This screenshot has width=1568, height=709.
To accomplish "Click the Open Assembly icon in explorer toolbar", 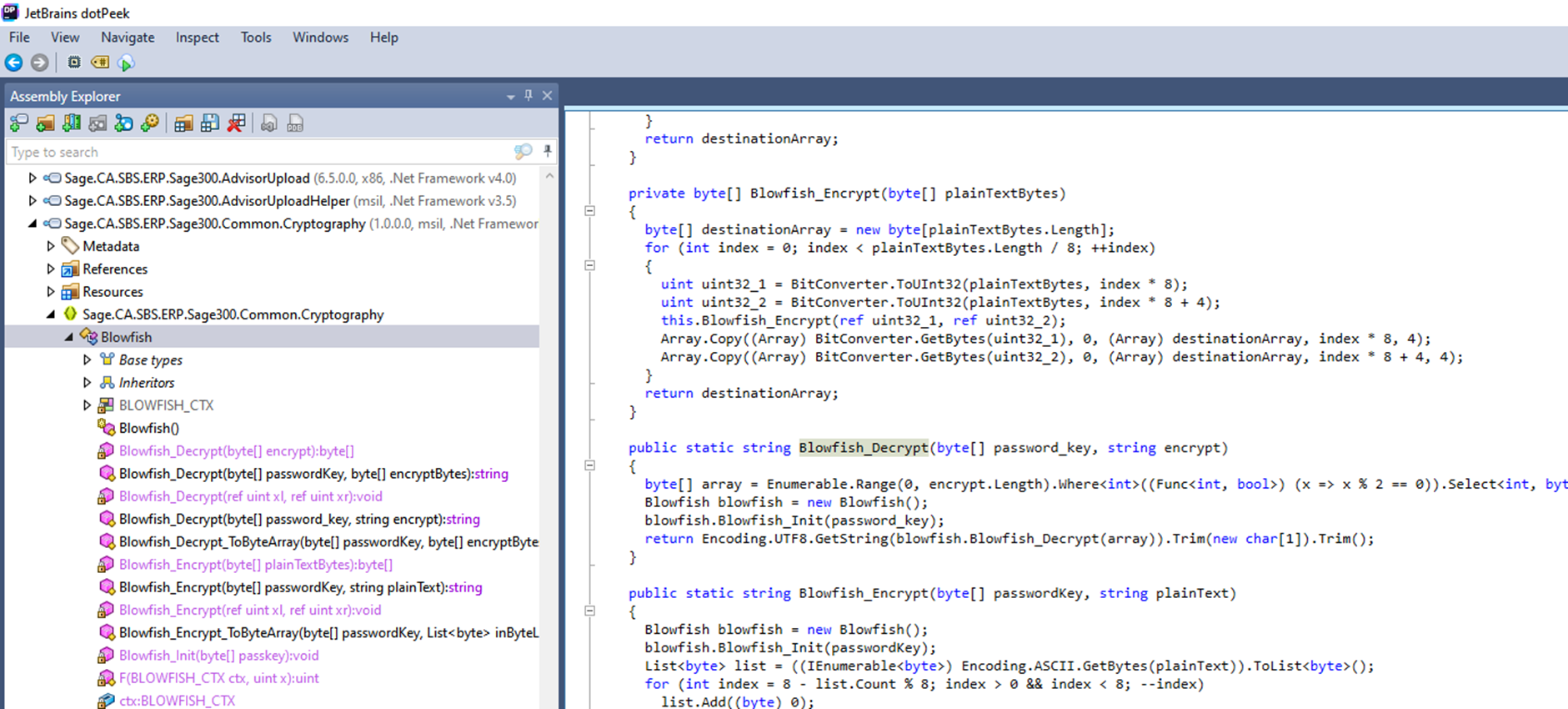I will pyautogui.click(x=18, y=123).
